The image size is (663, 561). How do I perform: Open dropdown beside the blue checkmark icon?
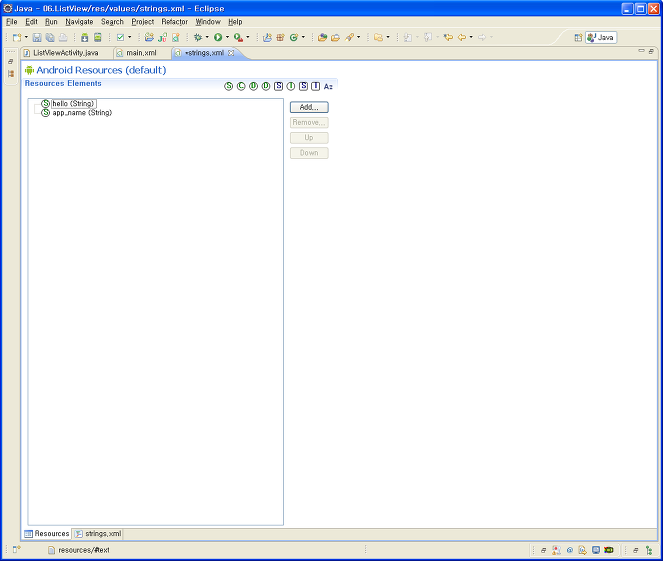click(x=129, y=37)
